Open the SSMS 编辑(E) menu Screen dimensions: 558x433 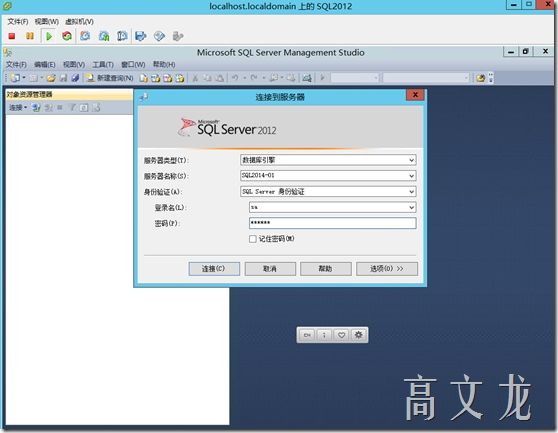pos(45,65)
